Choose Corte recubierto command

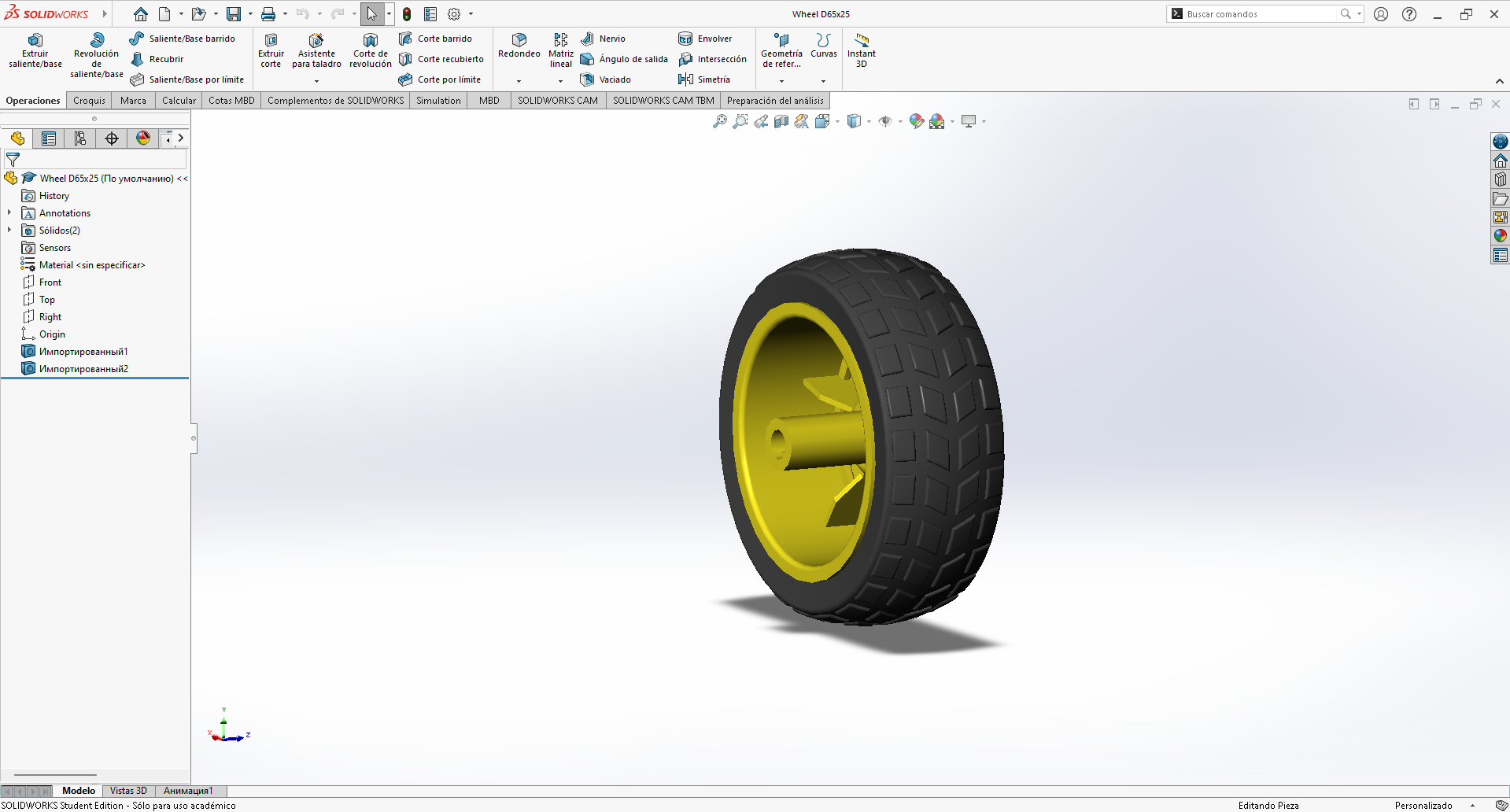click(441, 59)
